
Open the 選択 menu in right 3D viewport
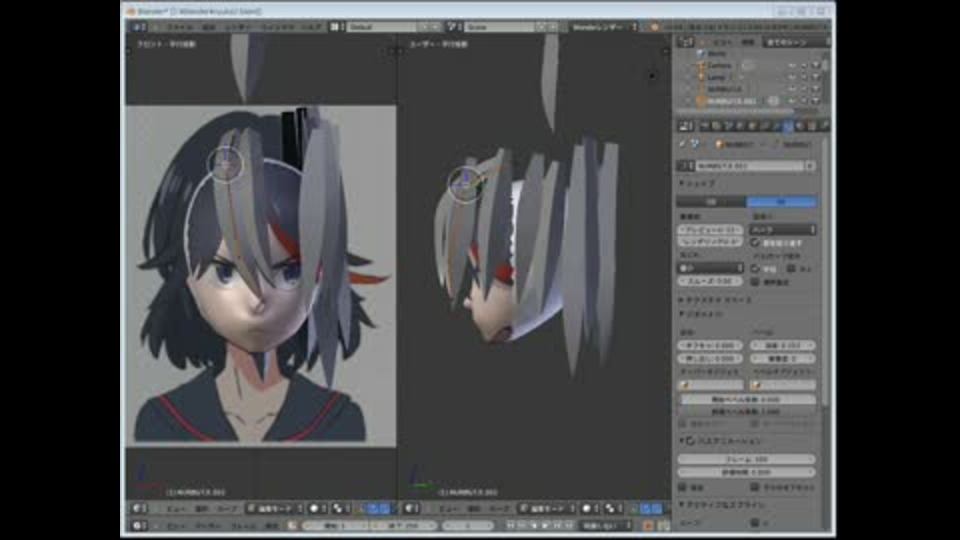coord(474,509)
